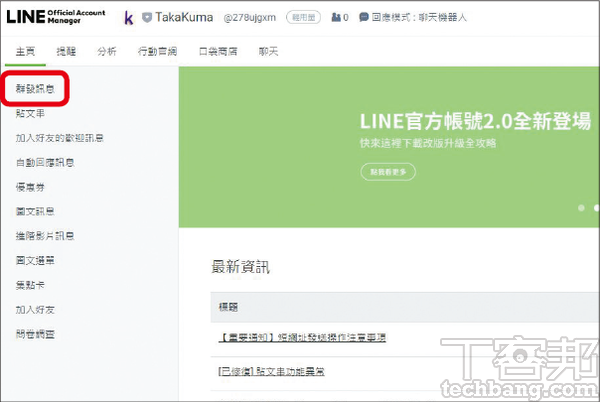Click the chat bubble response mode icon
This screenshot has width=600, height=402.
(x=364, y=17)
